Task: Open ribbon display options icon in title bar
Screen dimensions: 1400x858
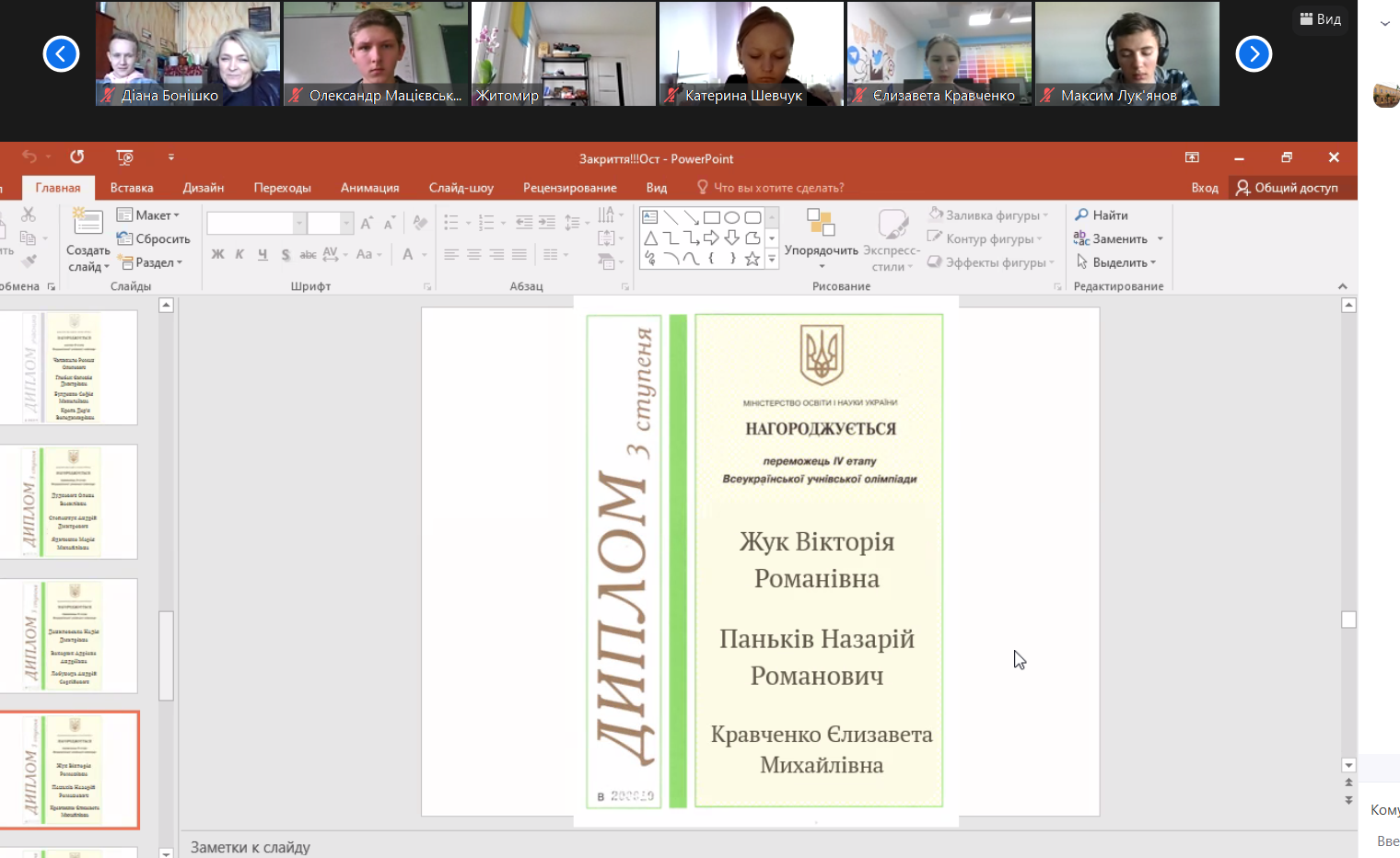Action: tap(1192, 157)
